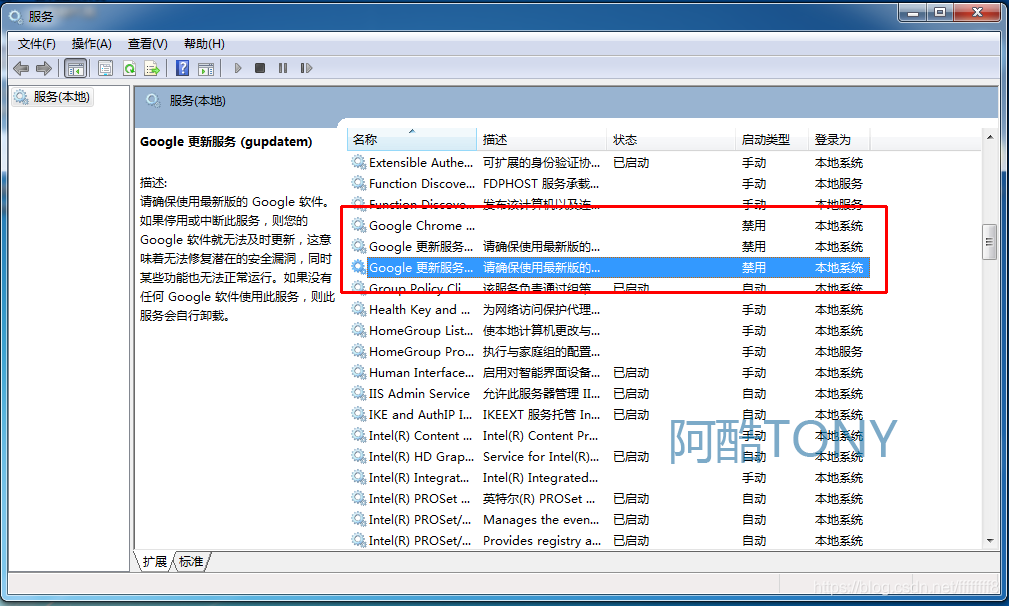Click the blue Help question-mark icon
Viewport: 1009px width, 606px height.
182,68
